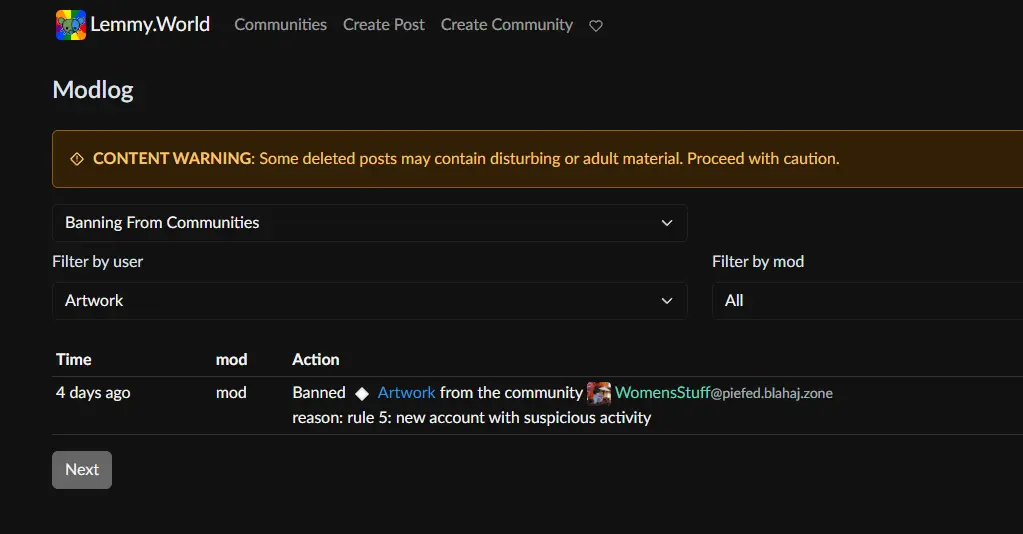Click the WomensStuff community avatar
The image size is (1023, 534).
(599, 393)
